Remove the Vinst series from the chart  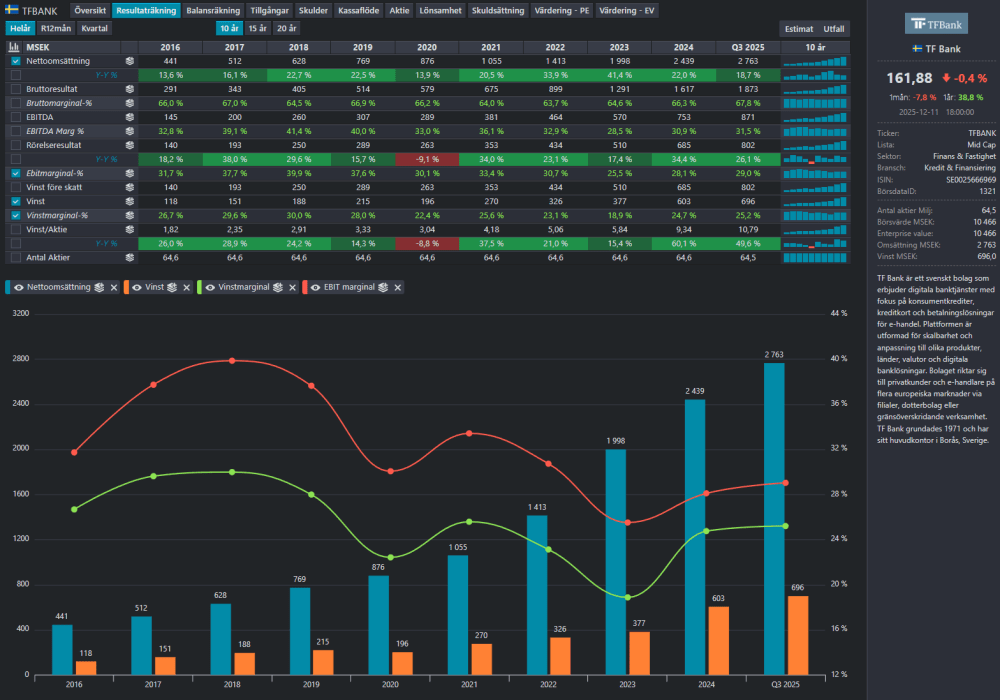tap(186, 288)
